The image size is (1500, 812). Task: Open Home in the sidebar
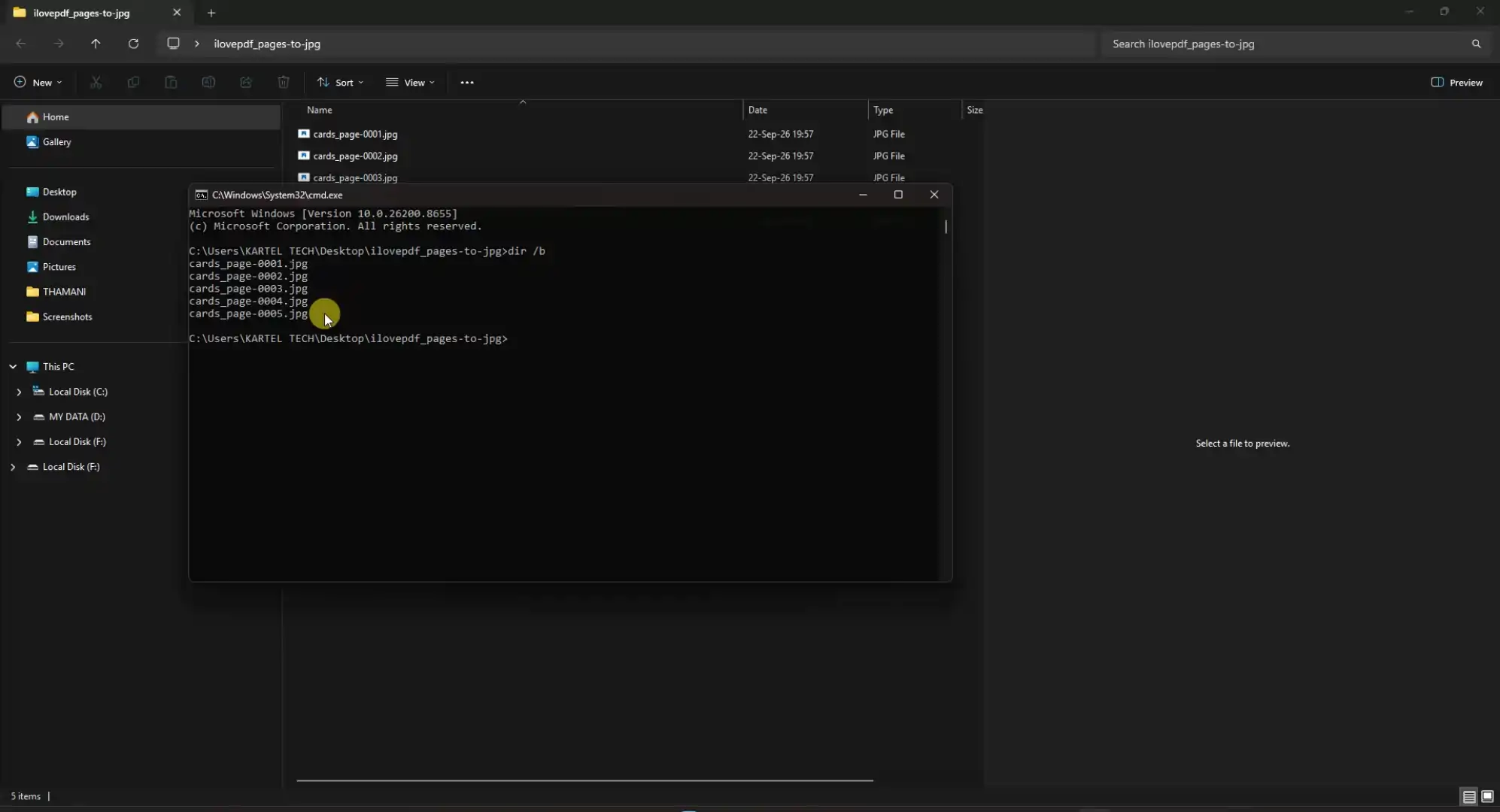[x=141, y=117]
